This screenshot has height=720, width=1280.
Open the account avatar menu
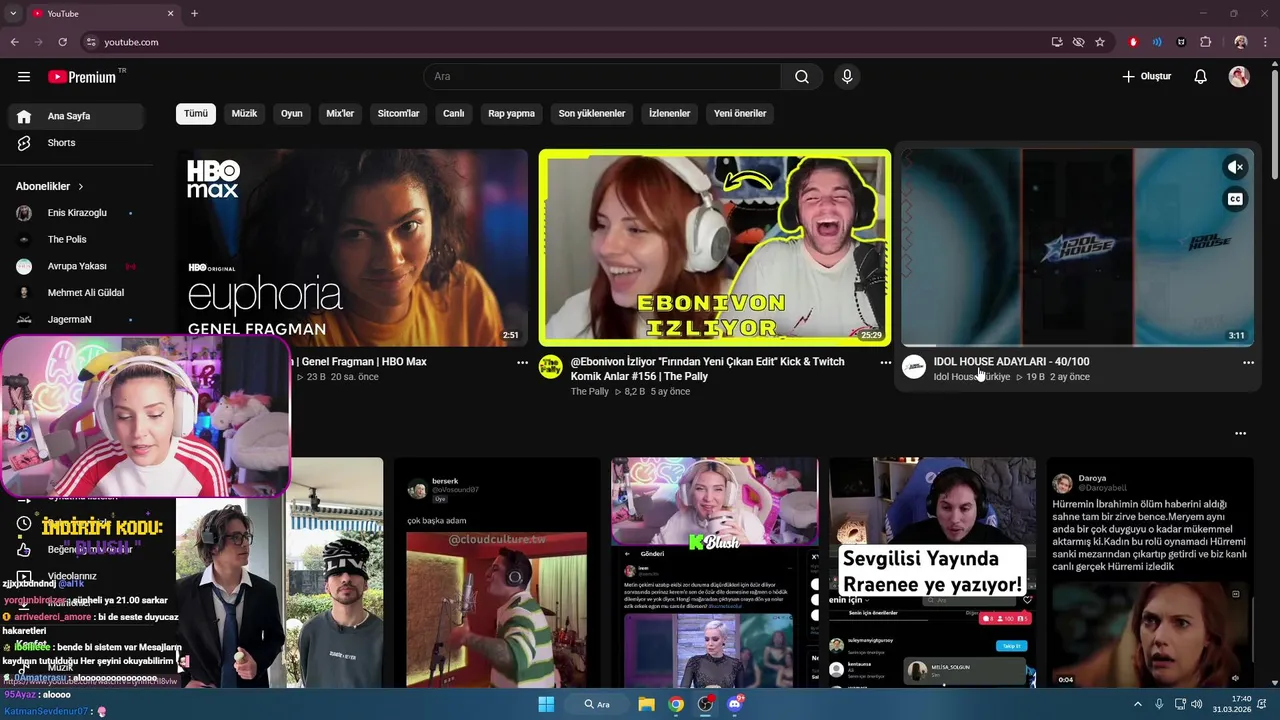tap(1239, 77)
